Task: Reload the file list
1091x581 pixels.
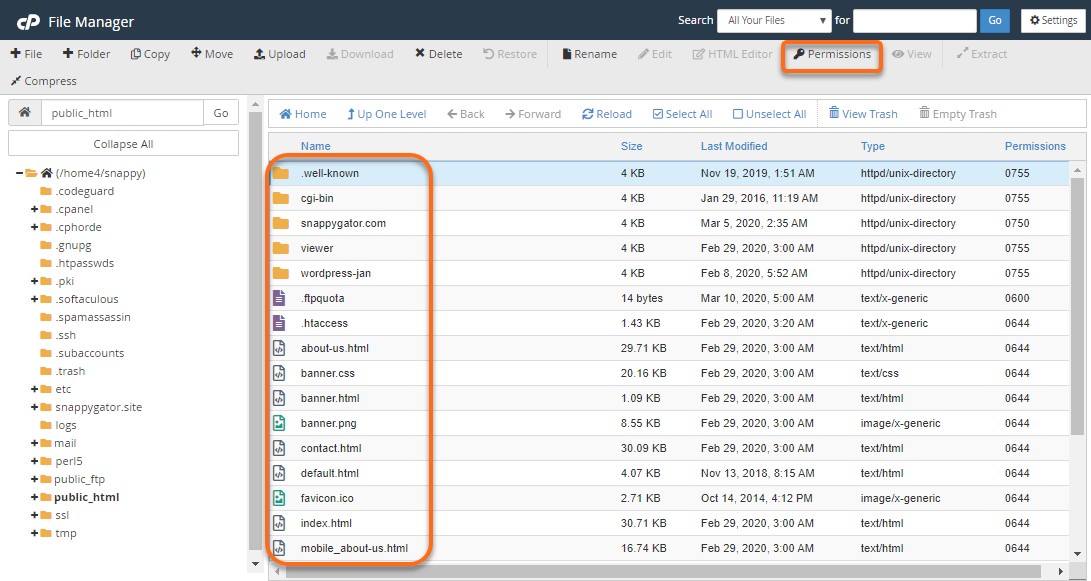Action: [x=607, y=113]
